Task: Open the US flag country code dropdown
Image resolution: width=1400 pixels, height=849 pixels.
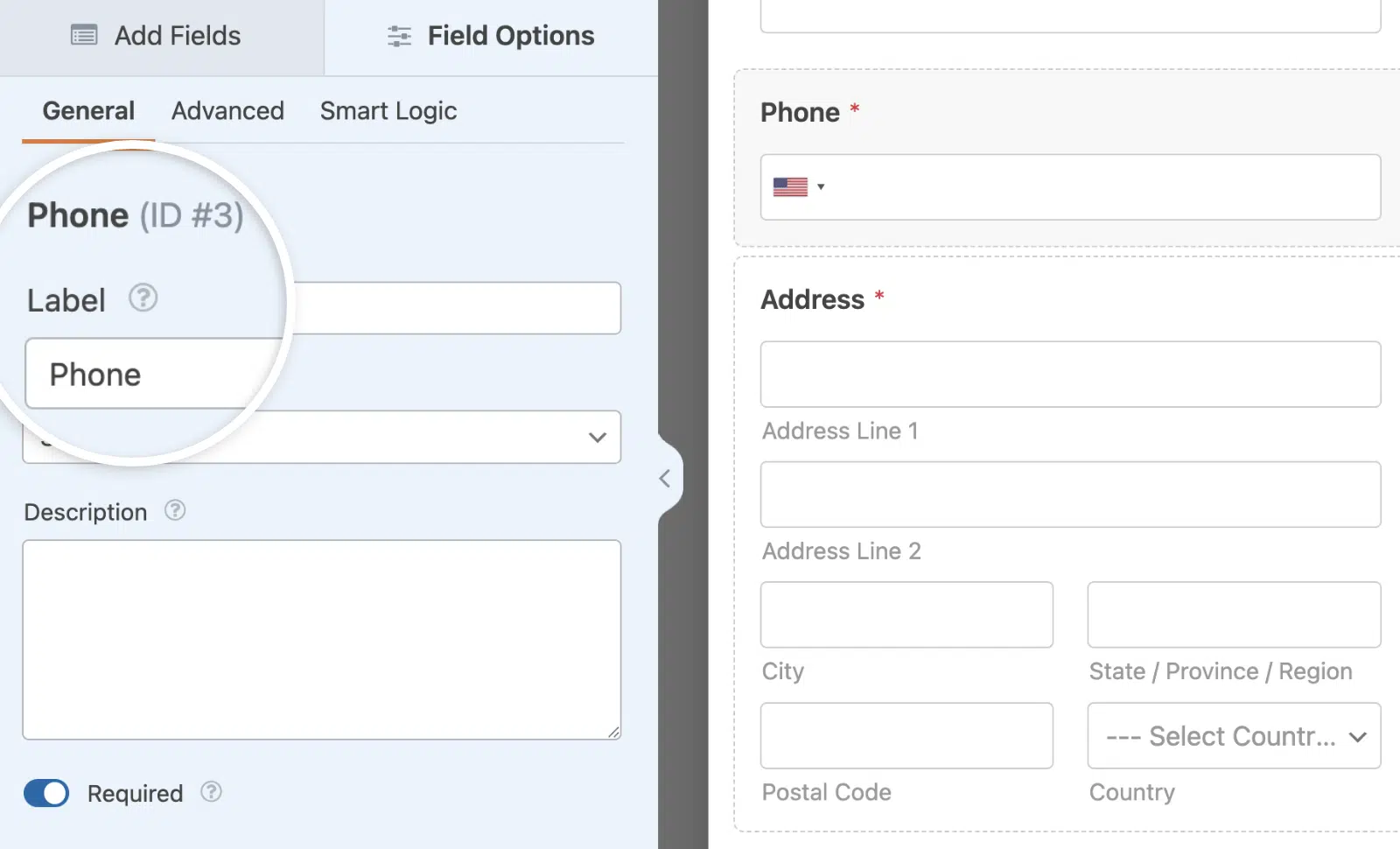Action: (x=799, y=187)
